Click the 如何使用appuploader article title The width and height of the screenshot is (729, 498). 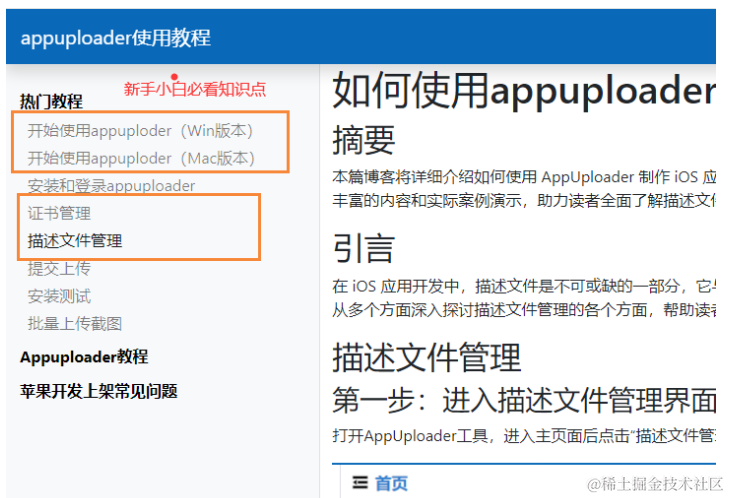pyautogui.click(x=524, y=90)
